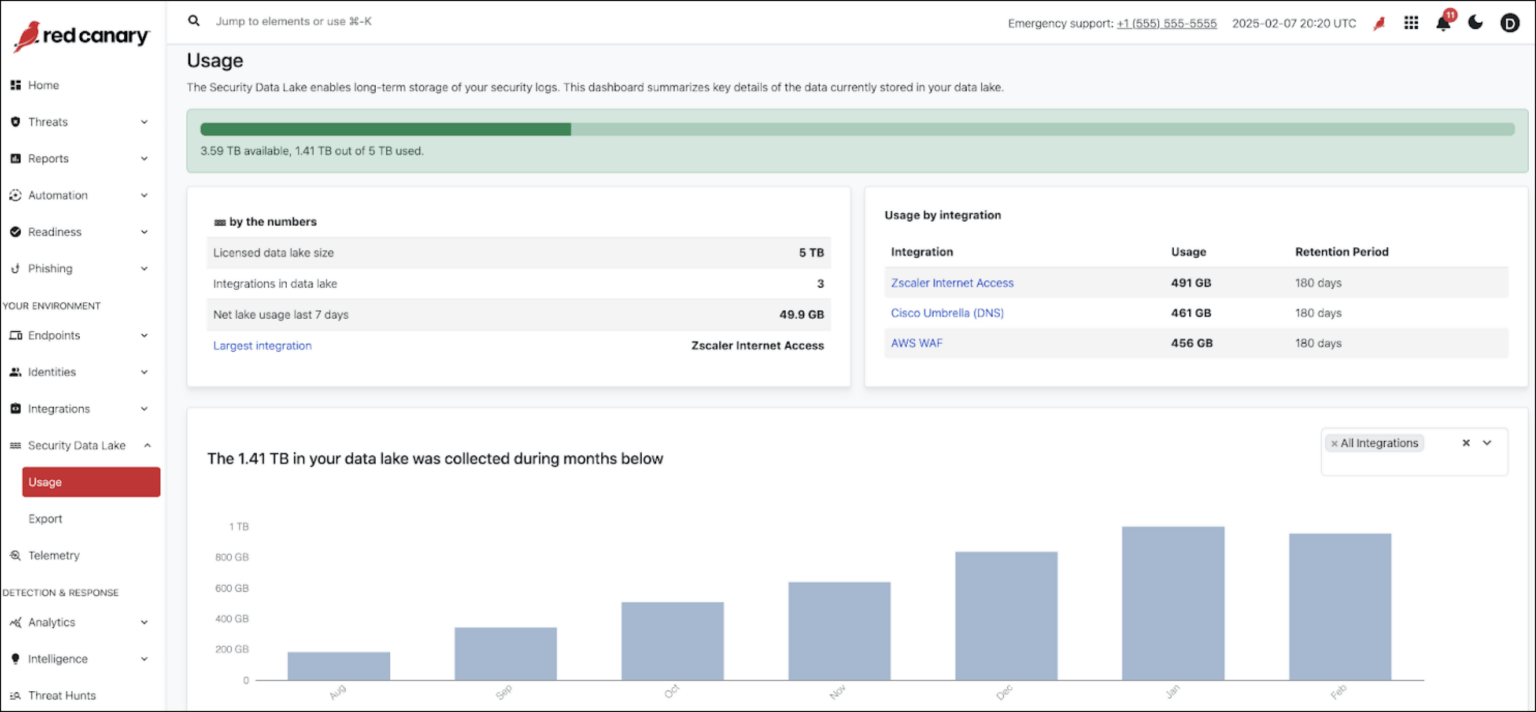1536x712 pixels.
Task: Select Export in the sidebar
Action: pos(46,519)
